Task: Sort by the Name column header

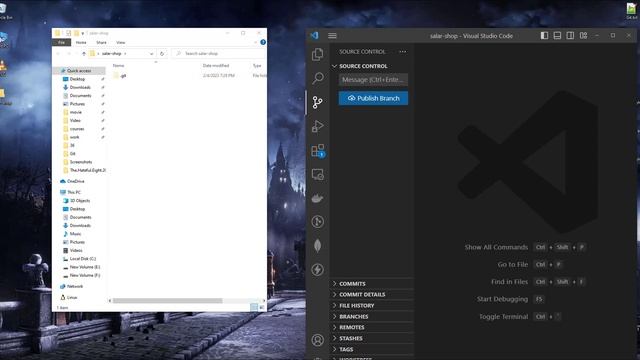Action: click(x=118, y=66)
